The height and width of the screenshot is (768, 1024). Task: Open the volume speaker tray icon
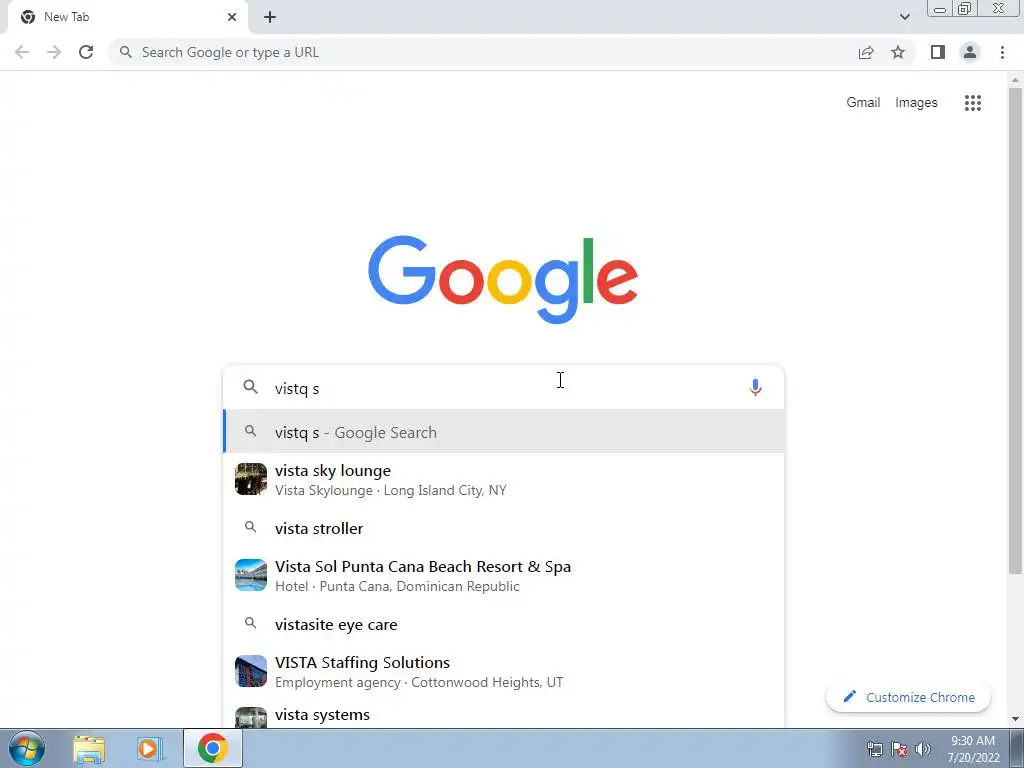click(x=923, y=748)
